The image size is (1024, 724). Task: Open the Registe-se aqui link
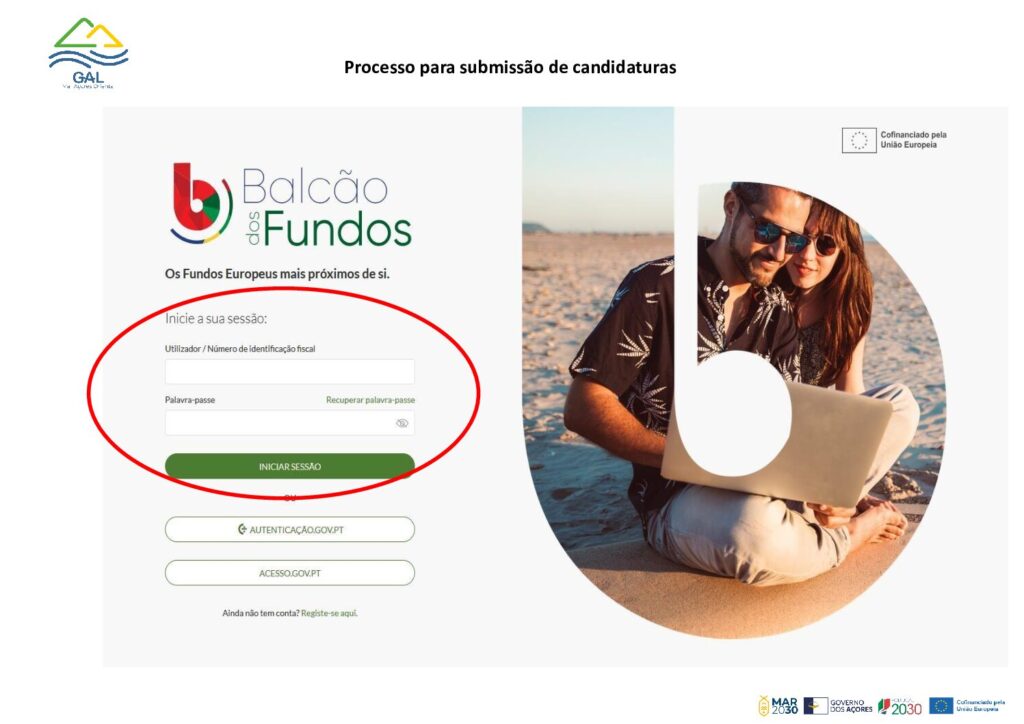coord(329,613)
